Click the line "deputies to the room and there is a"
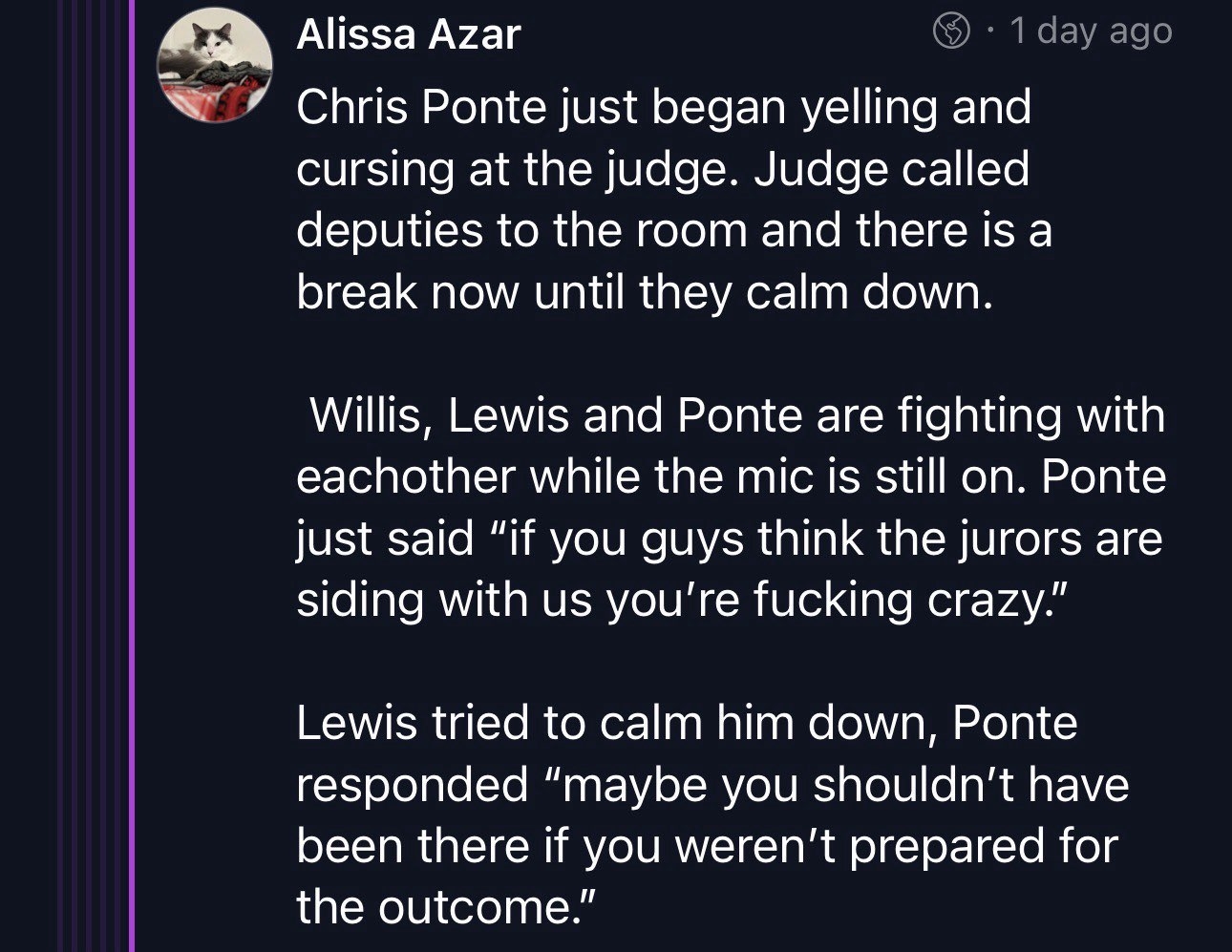 [673, 231]
